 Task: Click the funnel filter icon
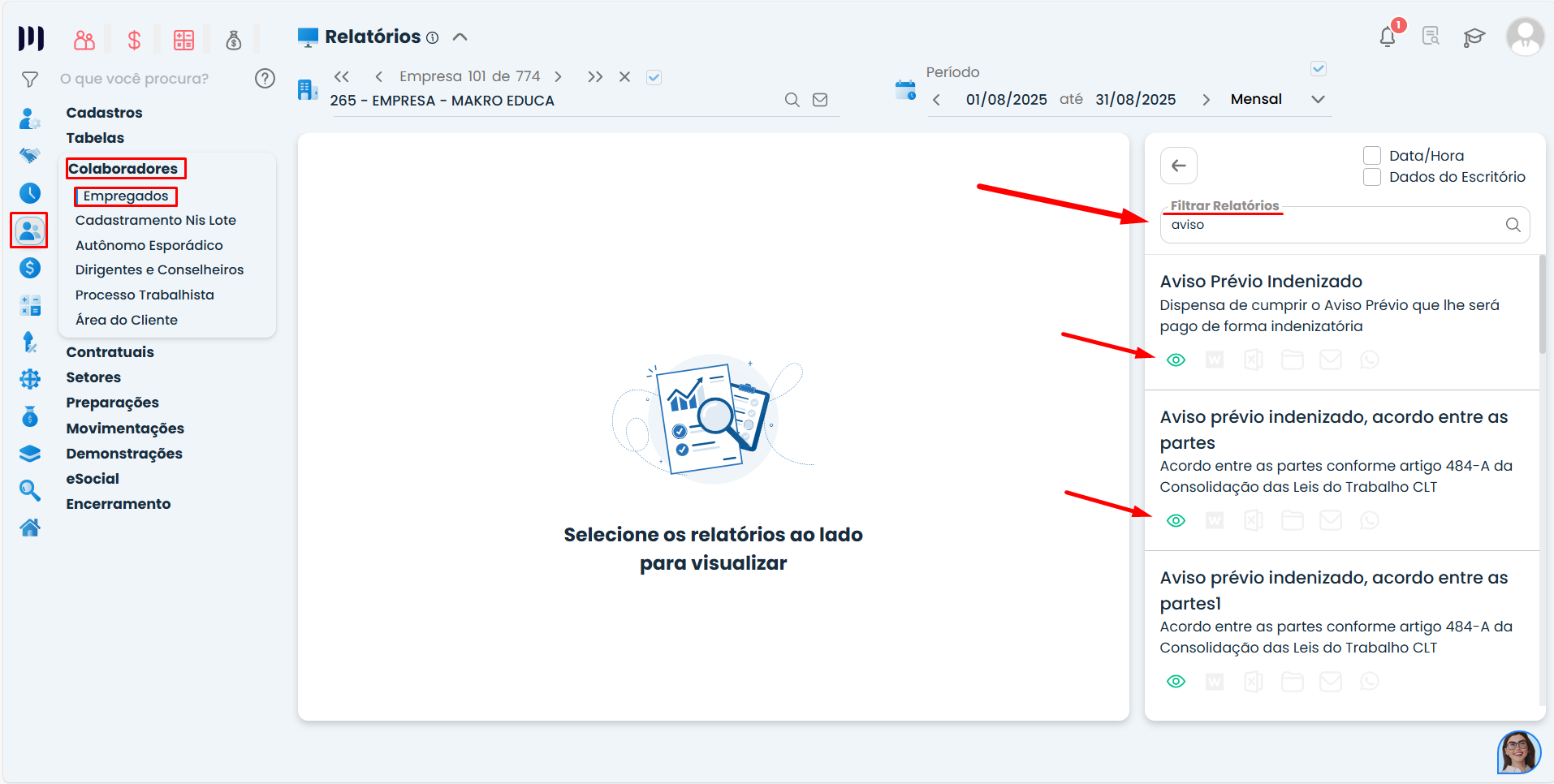pos(30,79)
